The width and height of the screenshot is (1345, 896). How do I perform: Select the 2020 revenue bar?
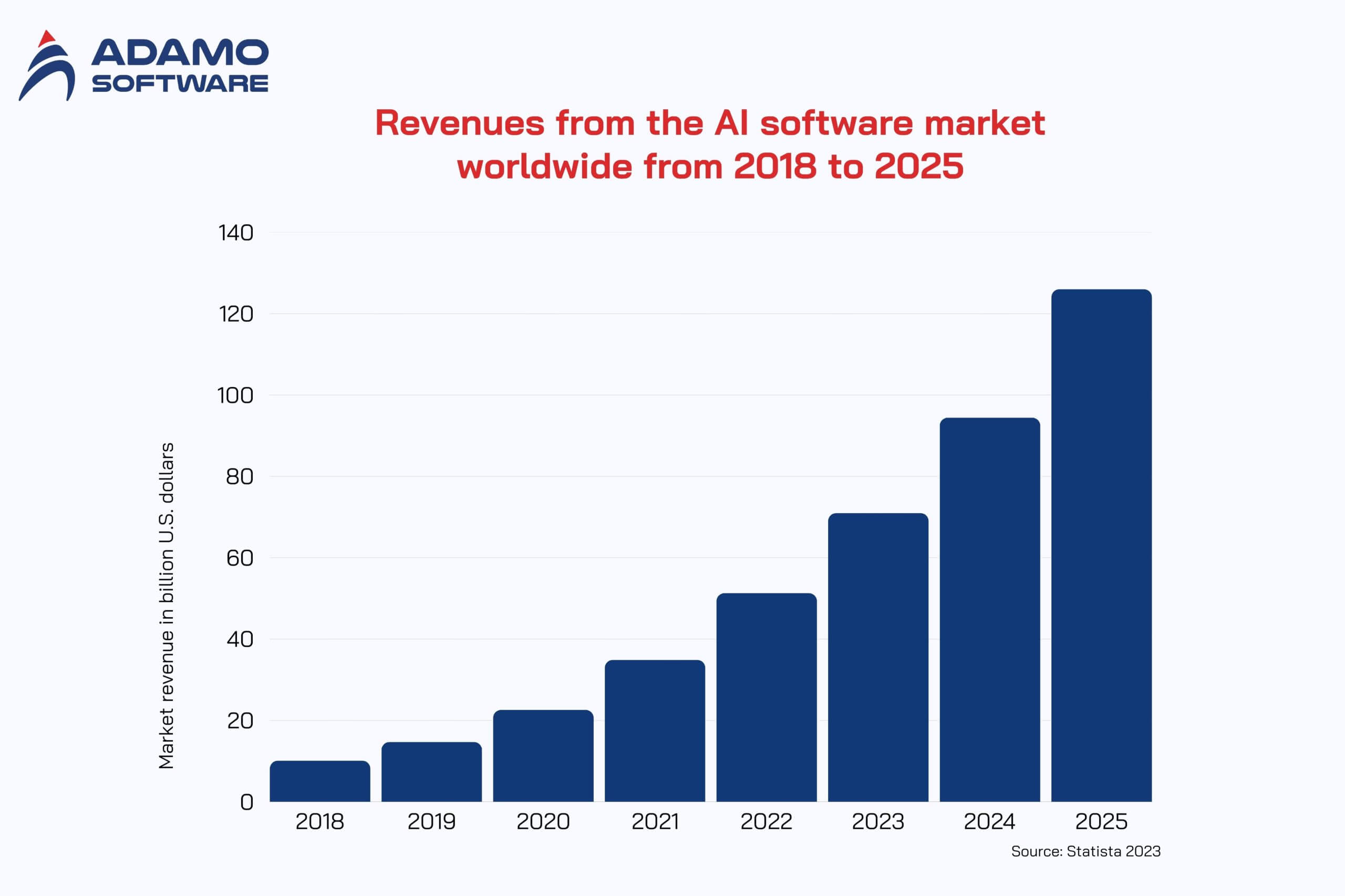coord(543,755)
